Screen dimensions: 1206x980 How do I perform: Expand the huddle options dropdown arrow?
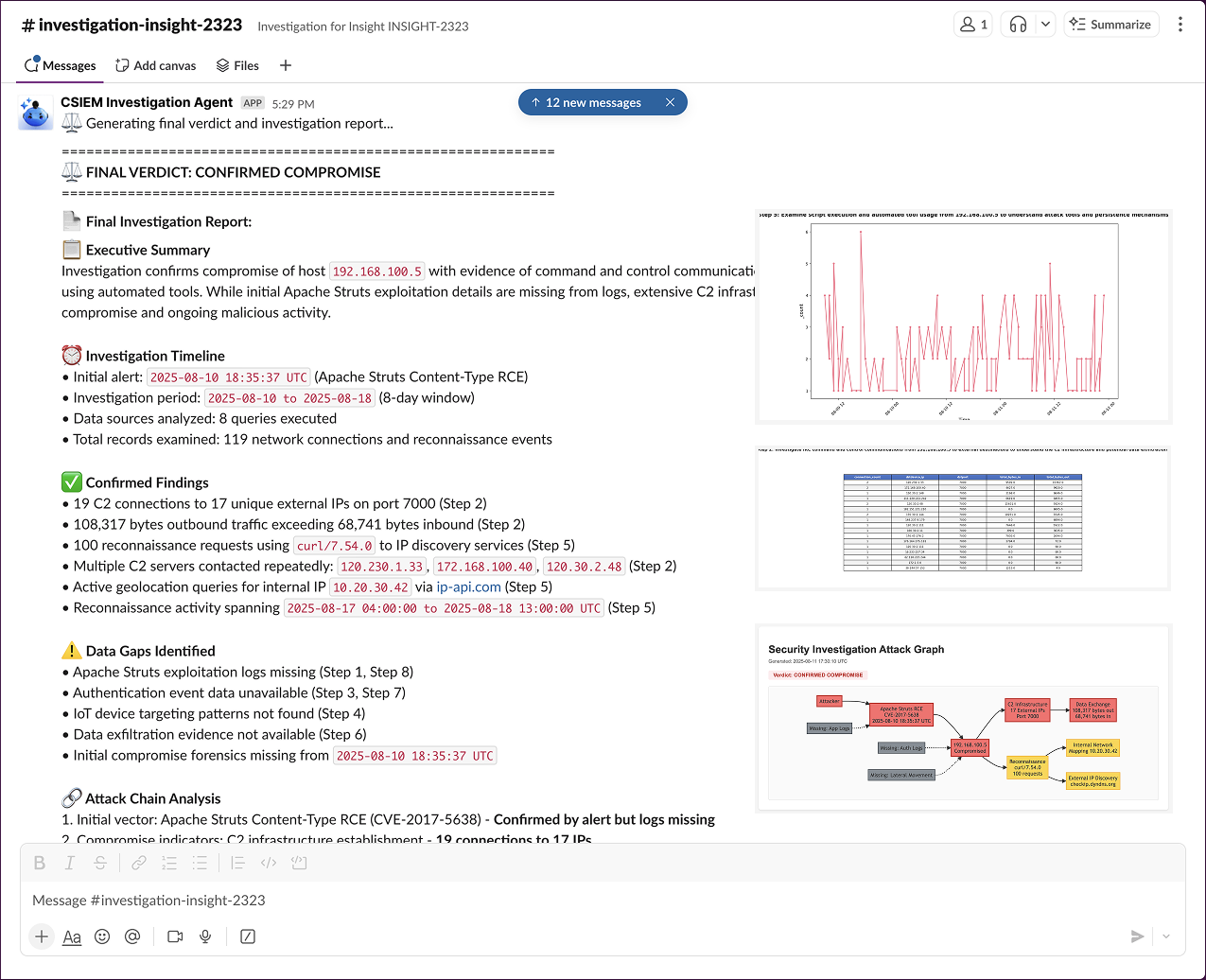(x=1045, y=25)
